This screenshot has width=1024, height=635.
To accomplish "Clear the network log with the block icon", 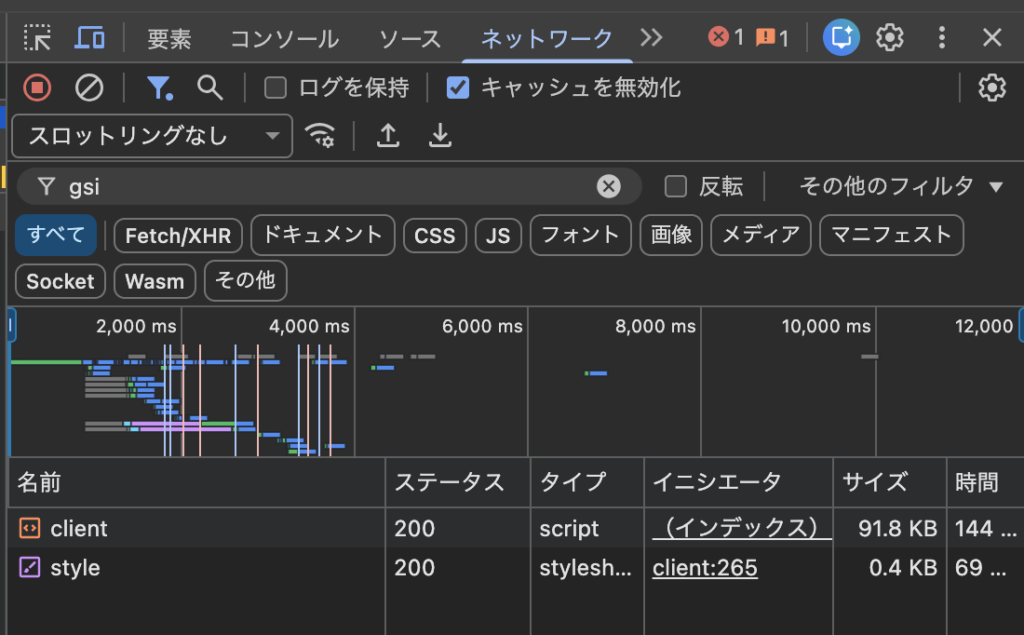I will (89, 88).
